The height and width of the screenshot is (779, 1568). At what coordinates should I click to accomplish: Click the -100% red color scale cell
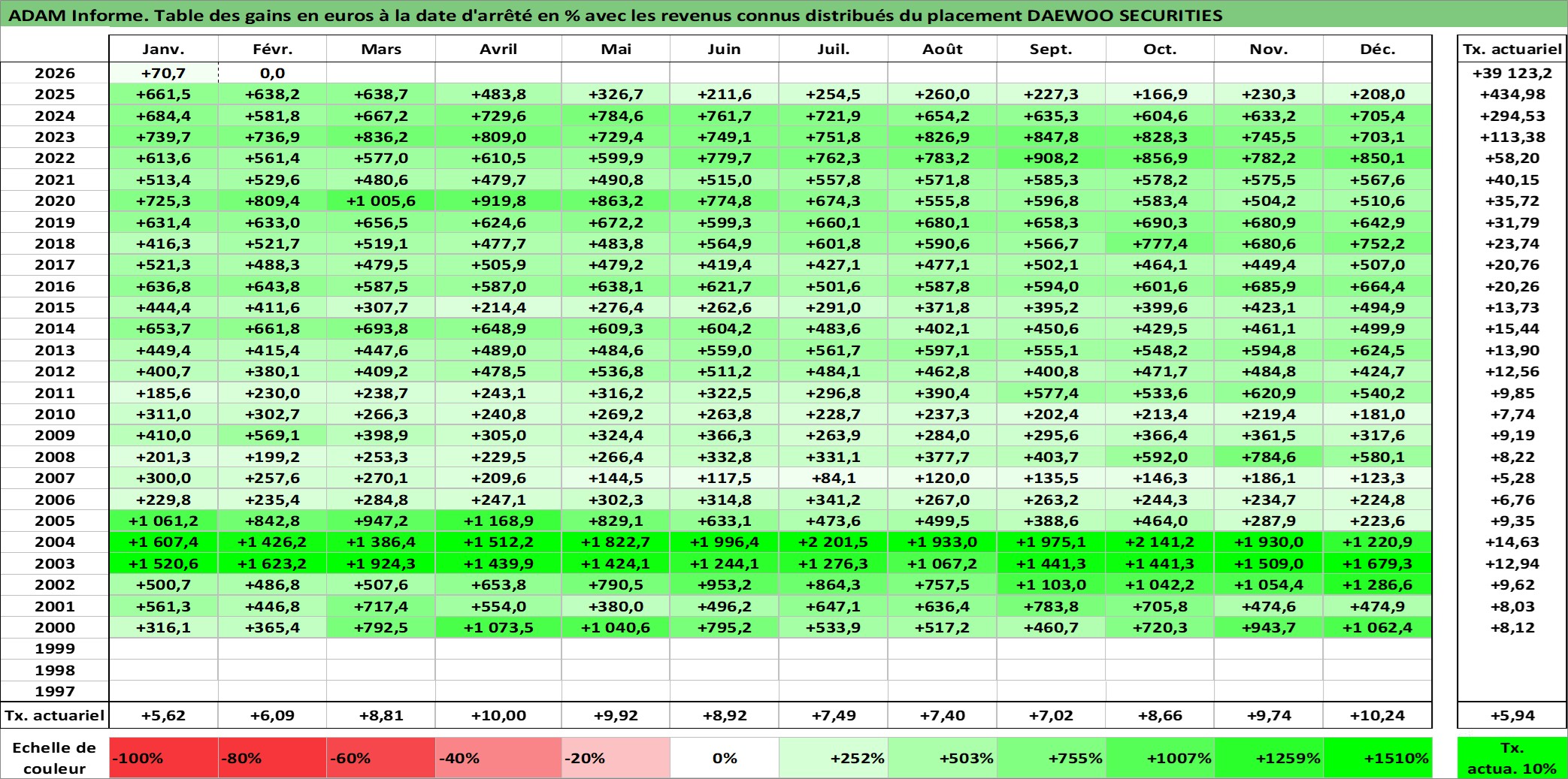click(164, 758)
